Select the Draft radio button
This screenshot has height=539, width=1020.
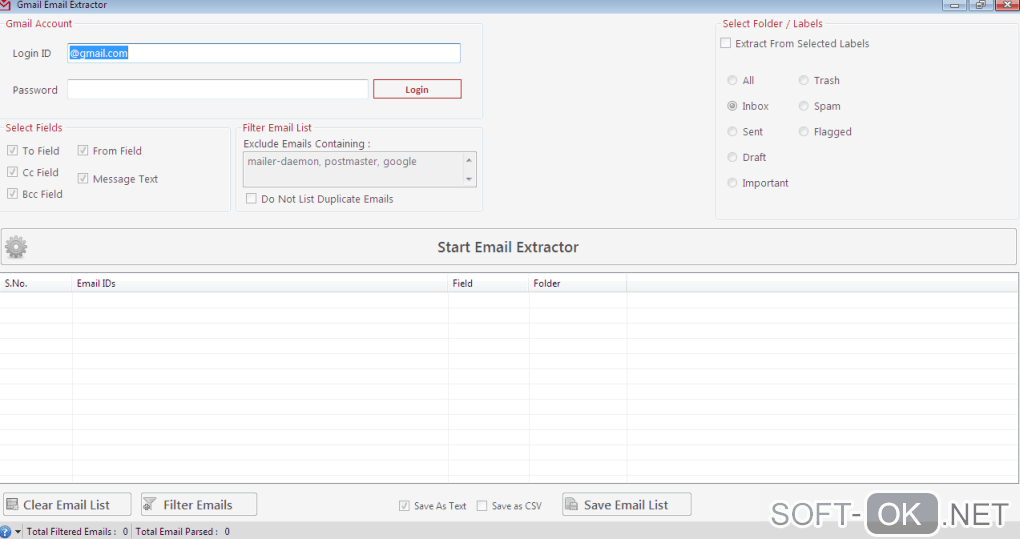pos(732,157)
